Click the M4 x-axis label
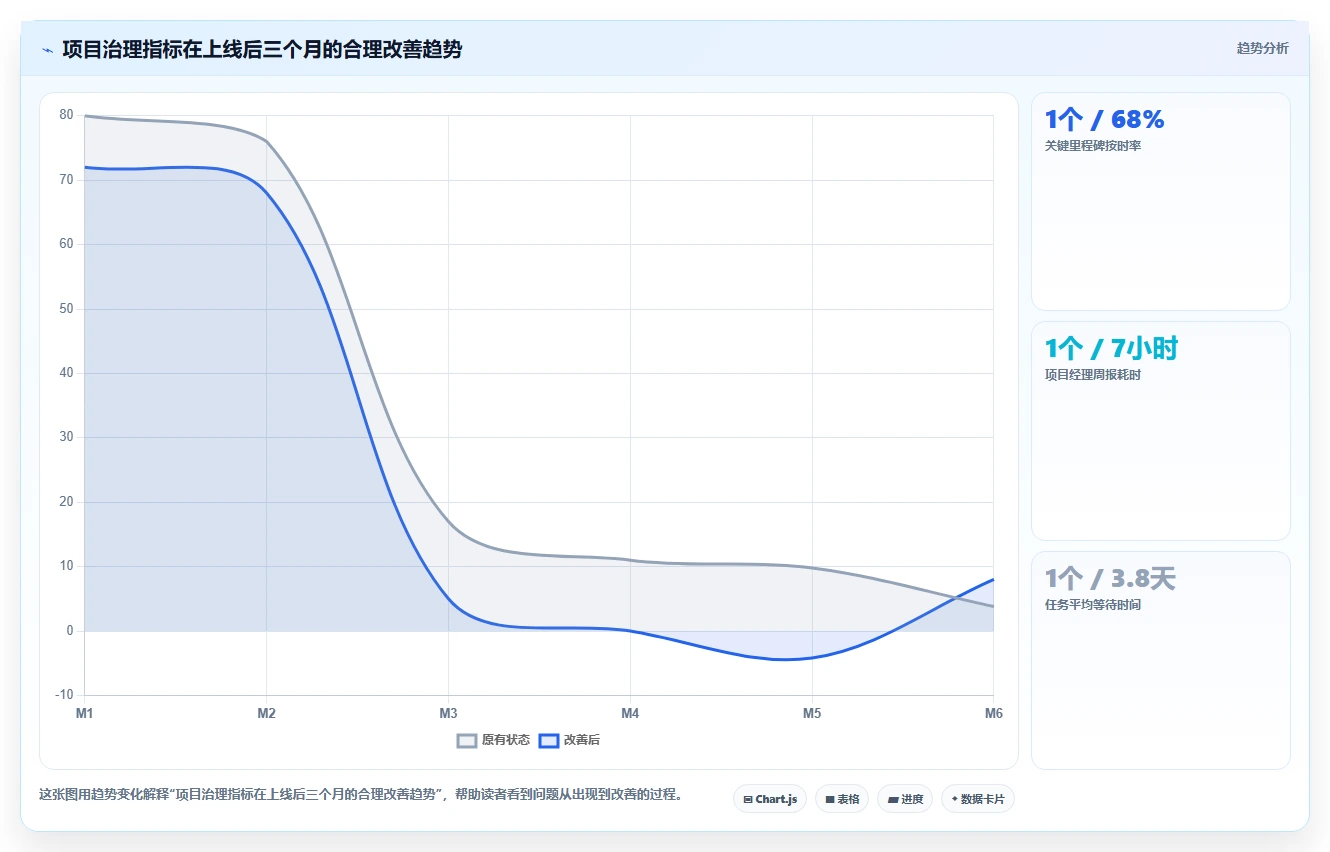The height and width of the screenshot is (852, 1330). point(630,713)
